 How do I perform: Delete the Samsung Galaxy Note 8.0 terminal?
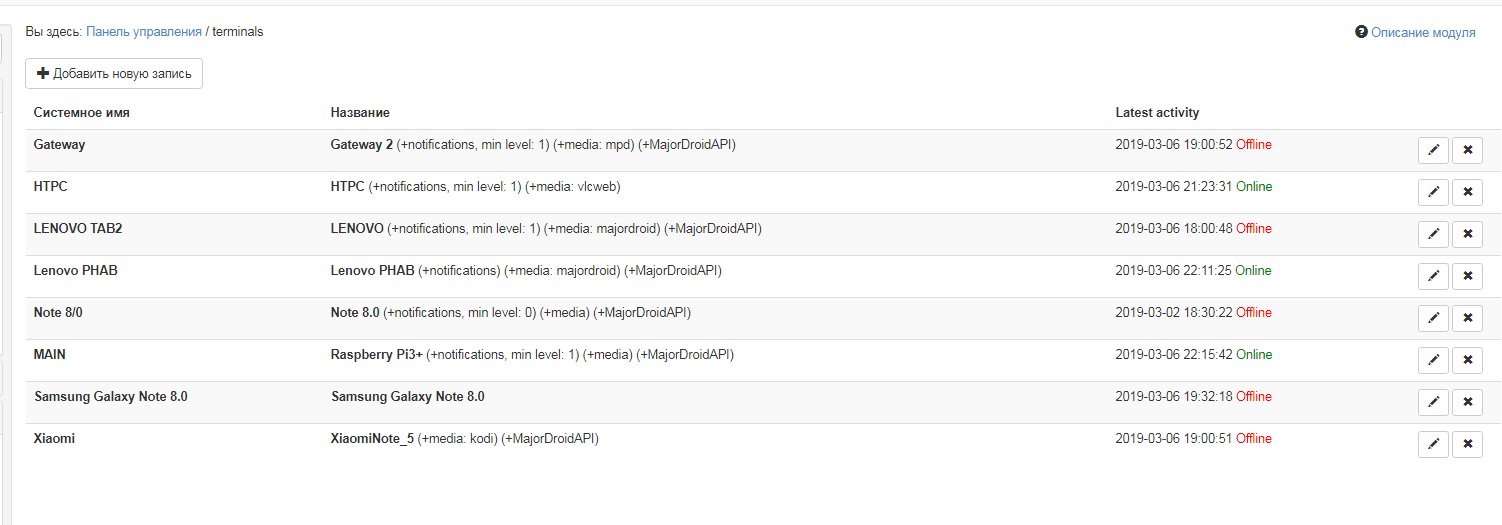(1467, 402)
